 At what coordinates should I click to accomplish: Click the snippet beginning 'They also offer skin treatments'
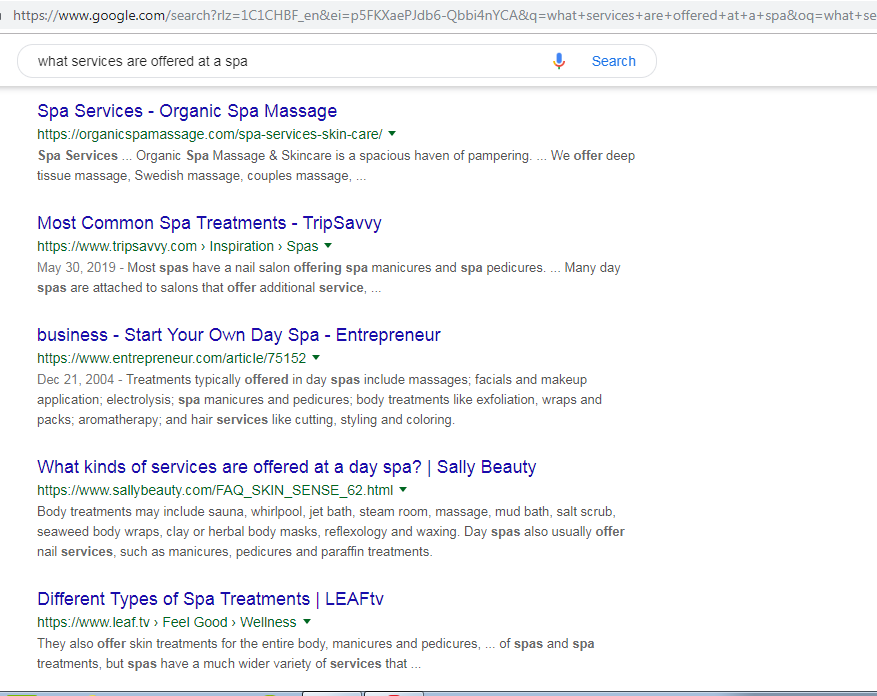click(315, 653)
